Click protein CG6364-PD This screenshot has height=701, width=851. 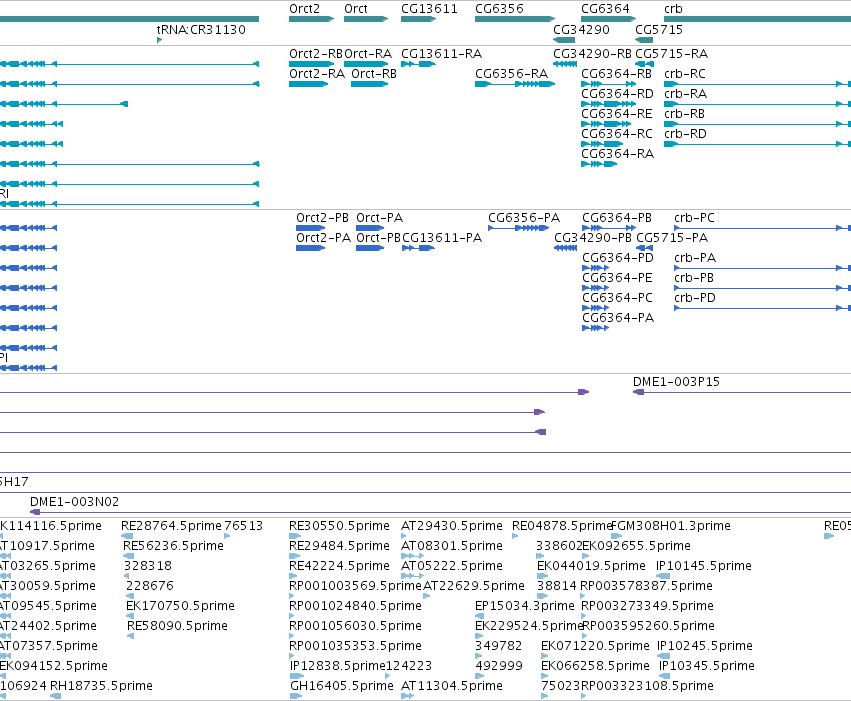tap(595, 269)
